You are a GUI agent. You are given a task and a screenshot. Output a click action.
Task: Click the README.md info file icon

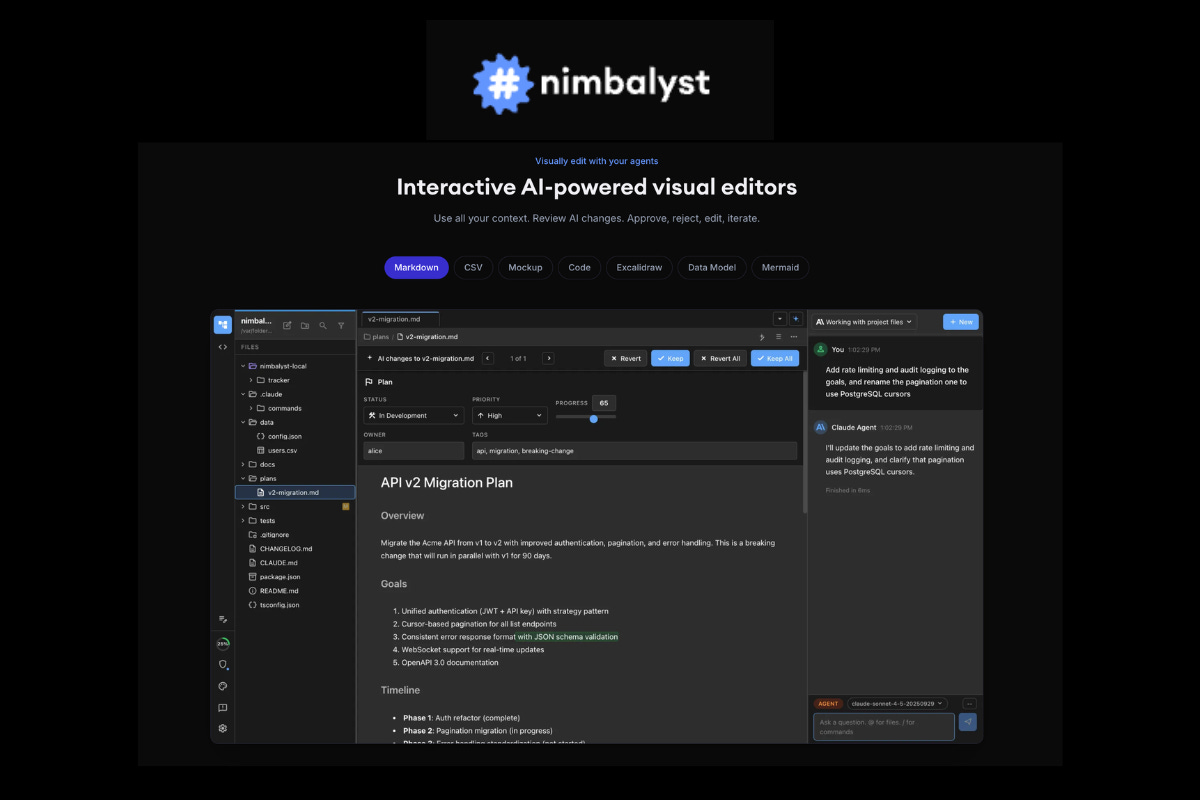[x=252, y=591]
